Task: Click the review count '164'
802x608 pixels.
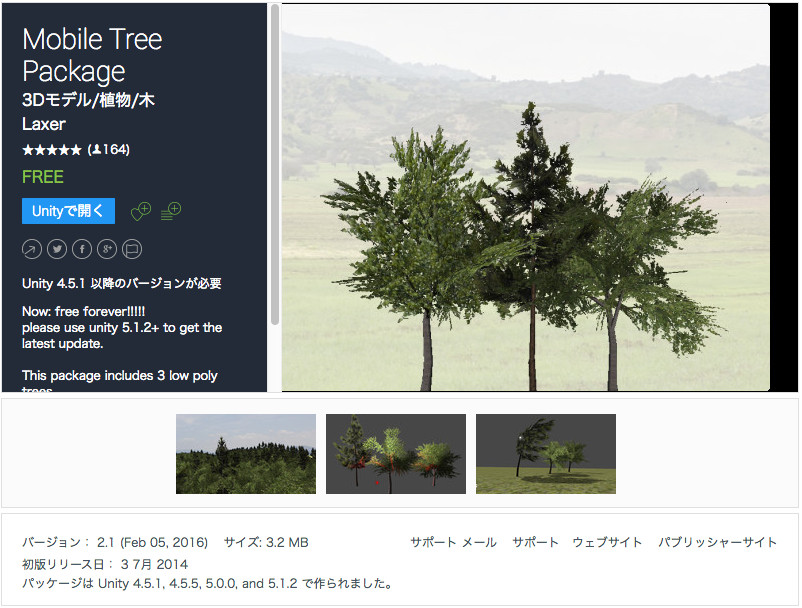Action: (115, 150)
